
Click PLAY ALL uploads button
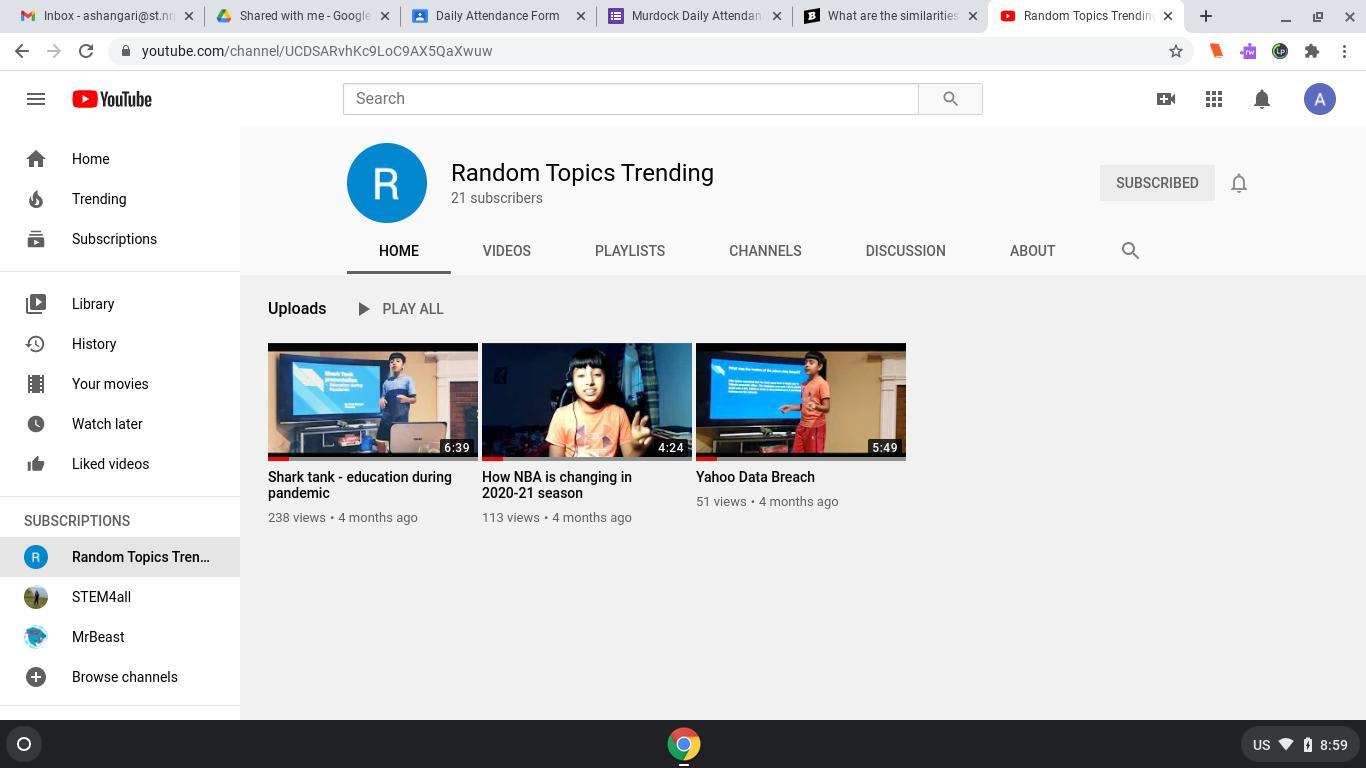click(400, 309)
